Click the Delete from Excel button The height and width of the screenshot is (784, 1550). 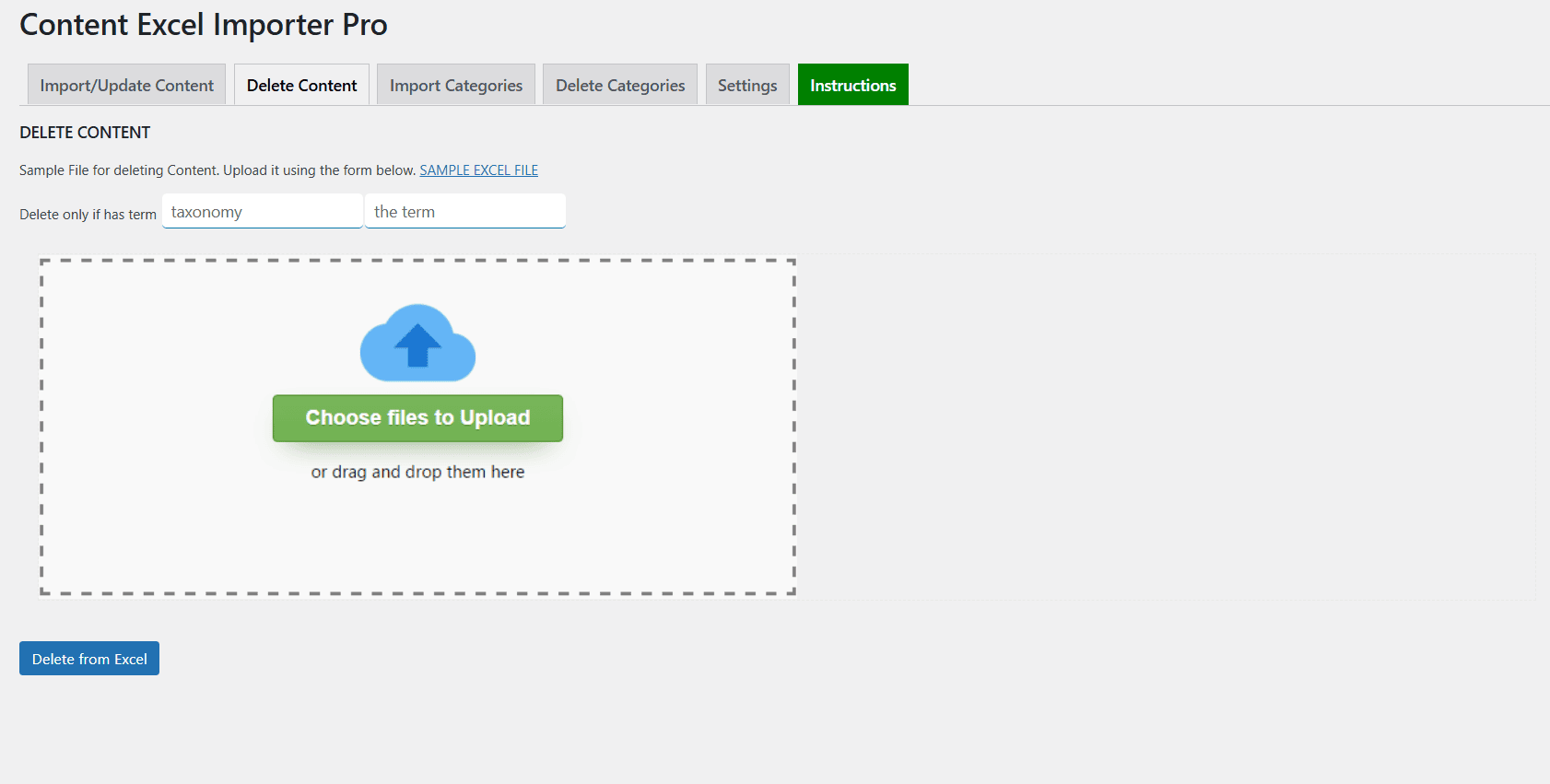pos(89,659)
